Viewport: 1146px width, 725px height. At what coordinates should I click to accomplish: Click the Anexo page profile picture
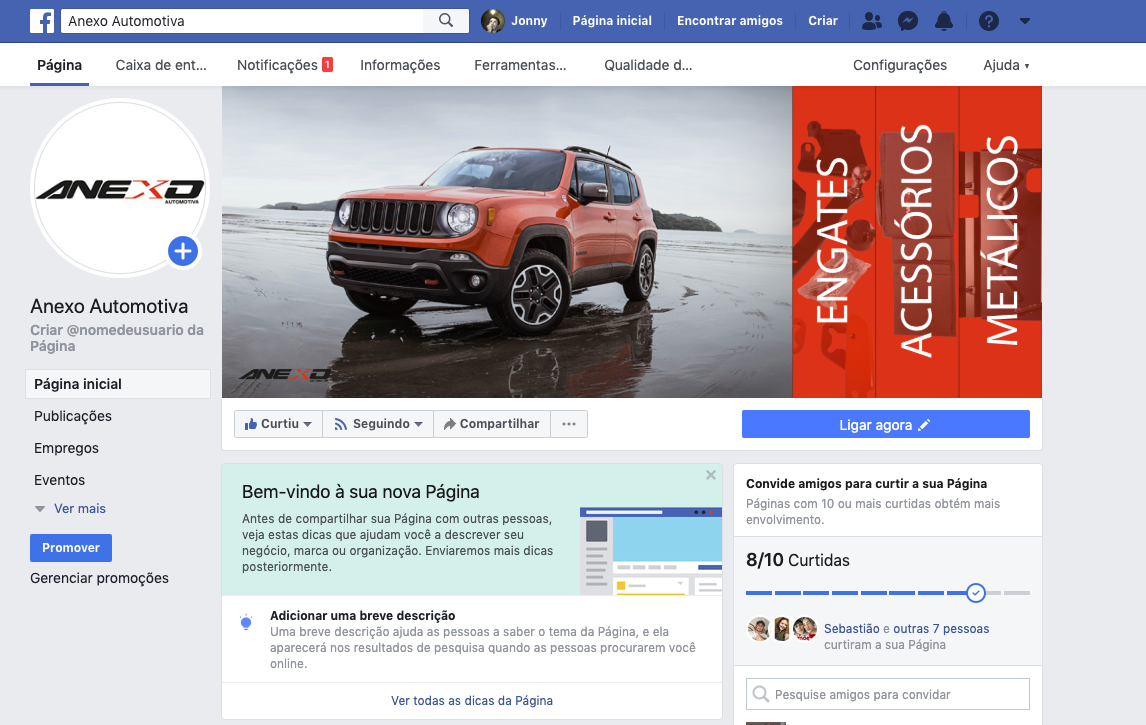pos(121,189)
